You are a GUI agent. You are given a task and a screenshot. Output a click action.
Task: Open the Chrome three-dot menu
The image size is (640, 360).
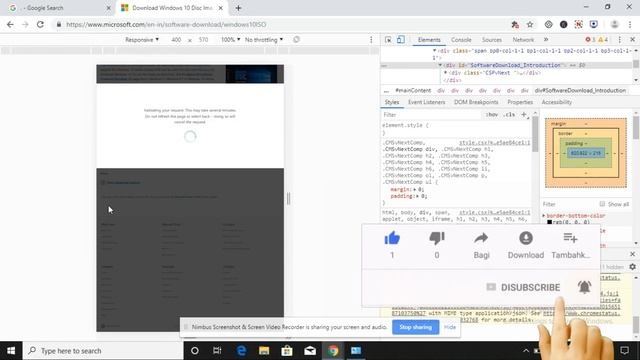(x=631, y=24)
